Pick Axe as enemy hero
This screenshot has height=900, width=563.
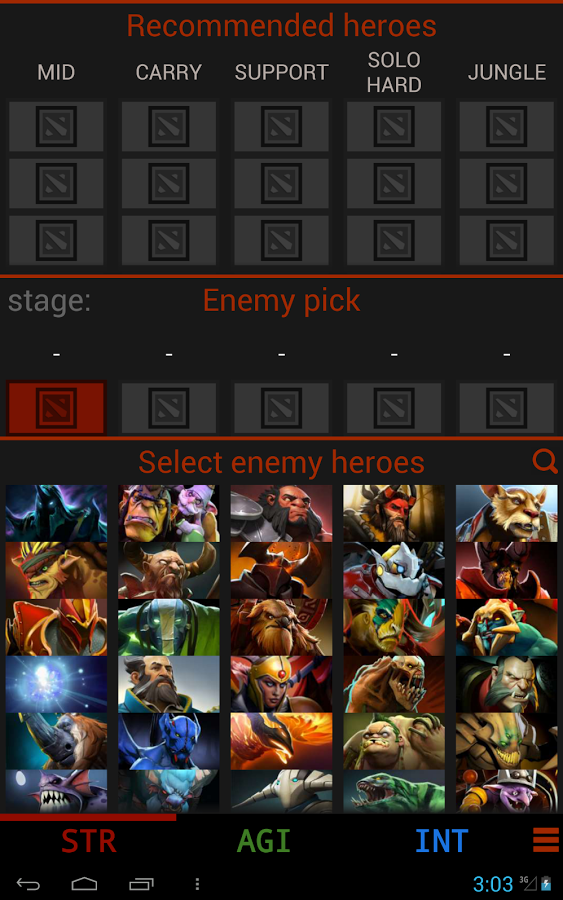click(281, 513)
